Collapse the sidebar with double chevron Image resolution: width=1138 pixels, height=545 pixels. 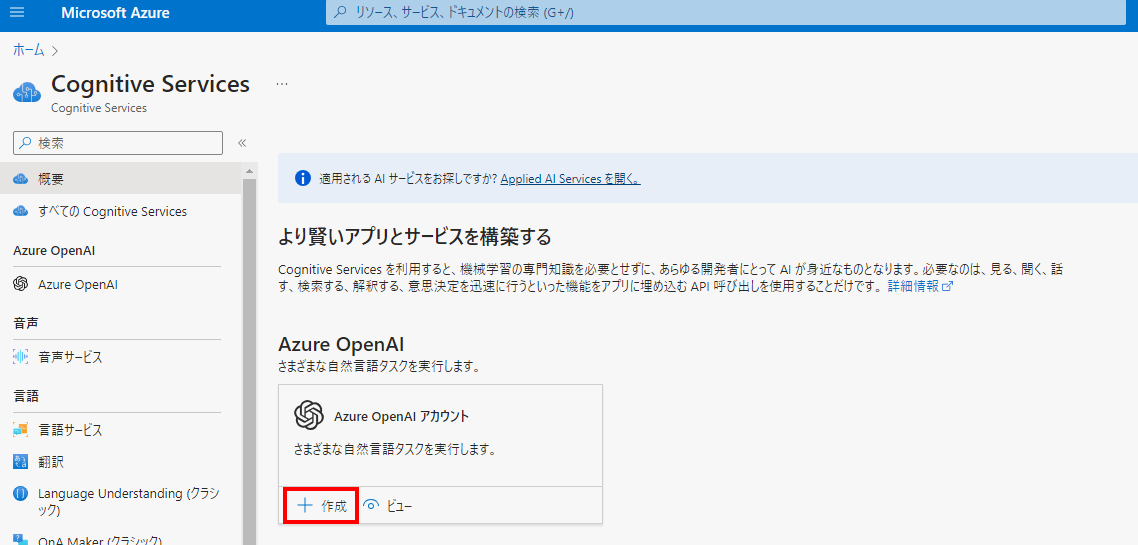click(242, 143)
